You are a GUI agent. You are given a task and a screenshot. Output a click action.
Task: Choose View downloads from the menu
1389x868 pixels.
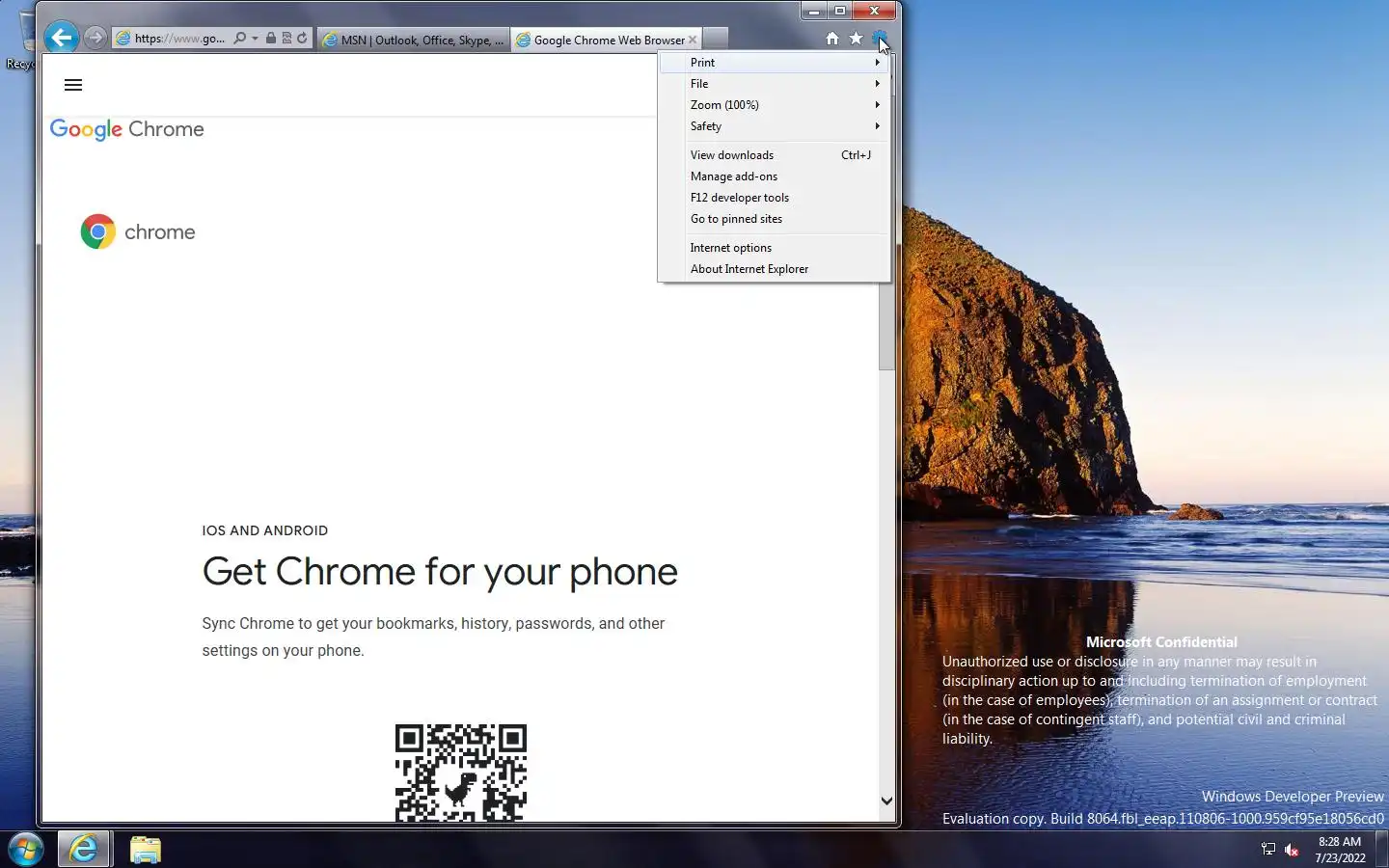pyautogui.click(x=775, y=155)
